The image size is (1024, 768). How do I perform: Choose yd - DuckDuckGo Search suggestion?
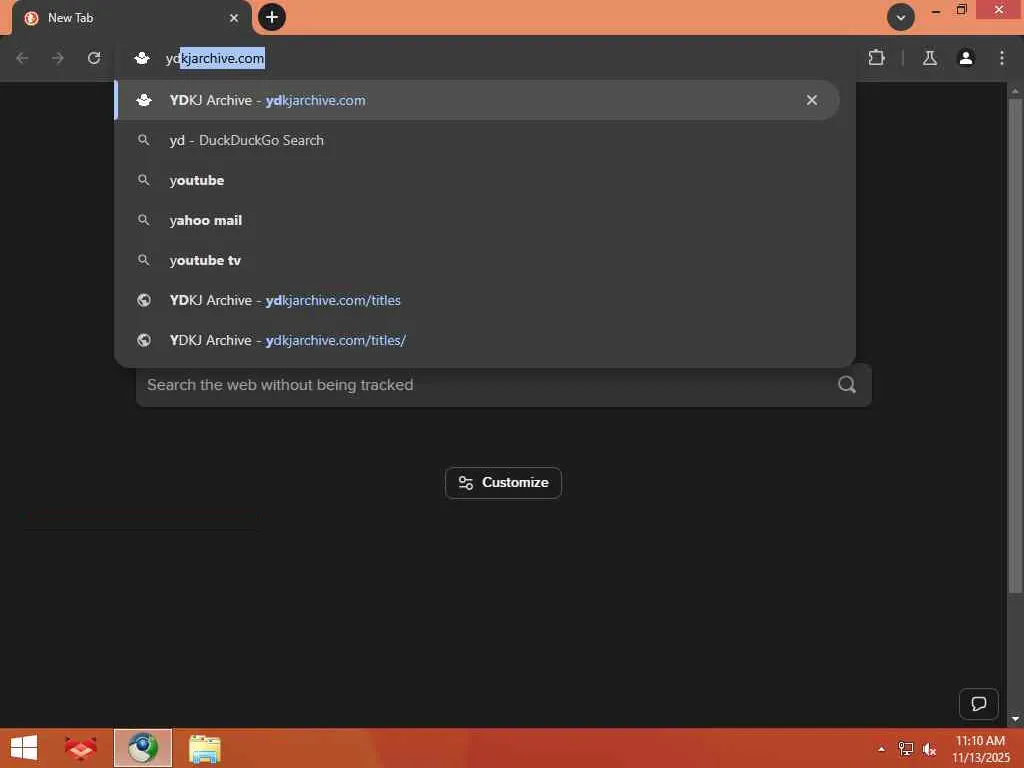click(477, 140)
